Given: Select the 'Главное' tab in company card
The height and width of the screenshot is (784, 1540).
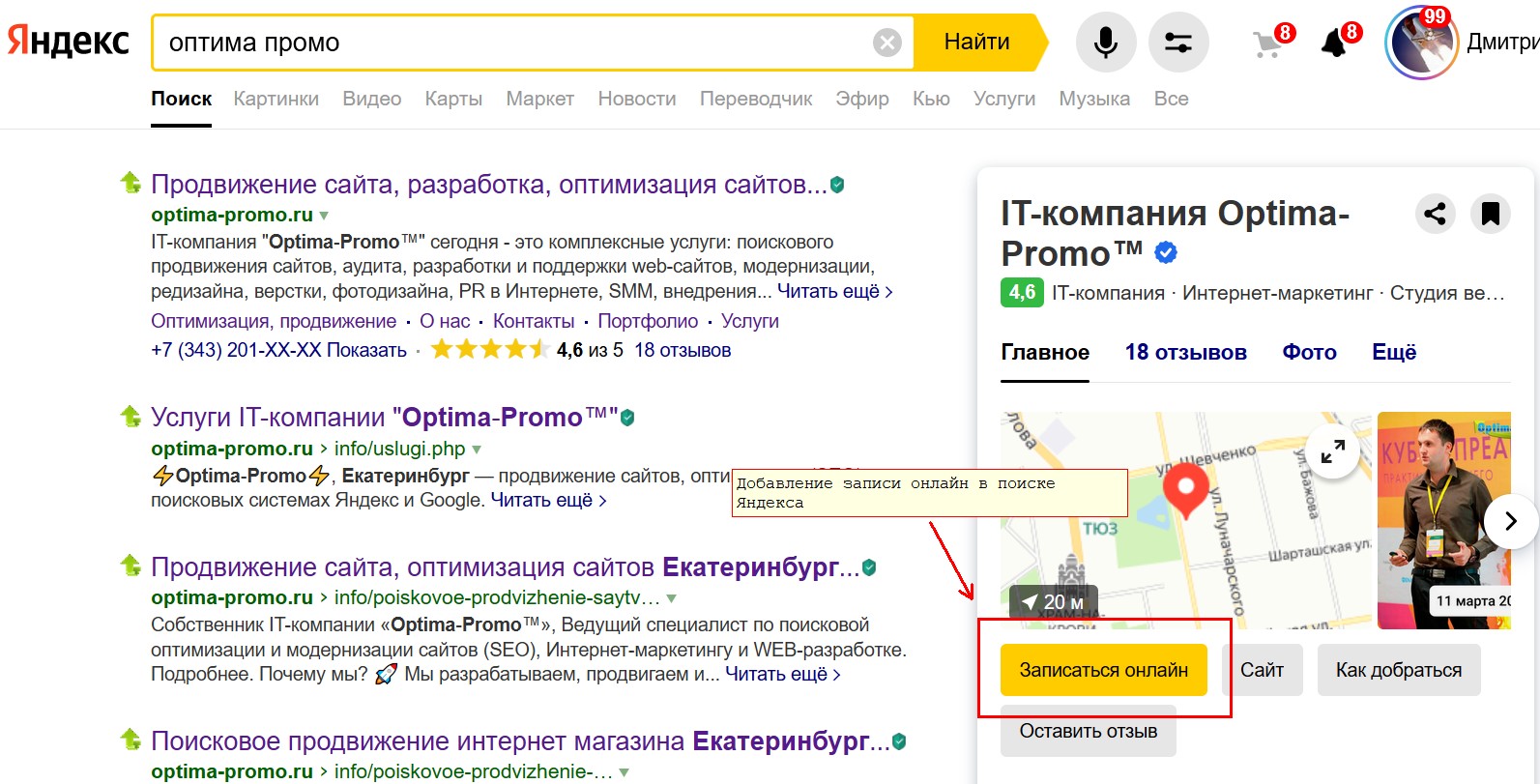Looking at the screenshot, I should pyautogui.click(x=1045, y=352).
